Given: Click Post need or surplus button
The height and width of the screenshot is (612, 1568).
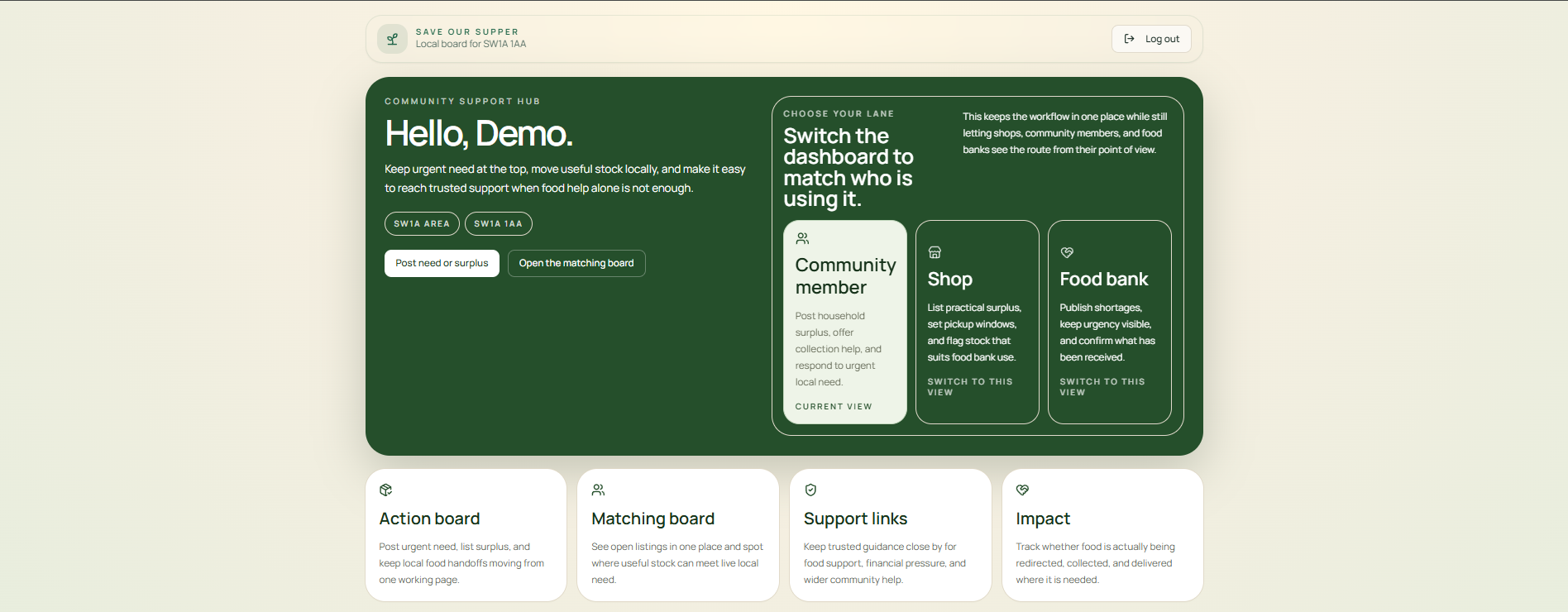Looking at the screenshot, I should click(442, 263).
